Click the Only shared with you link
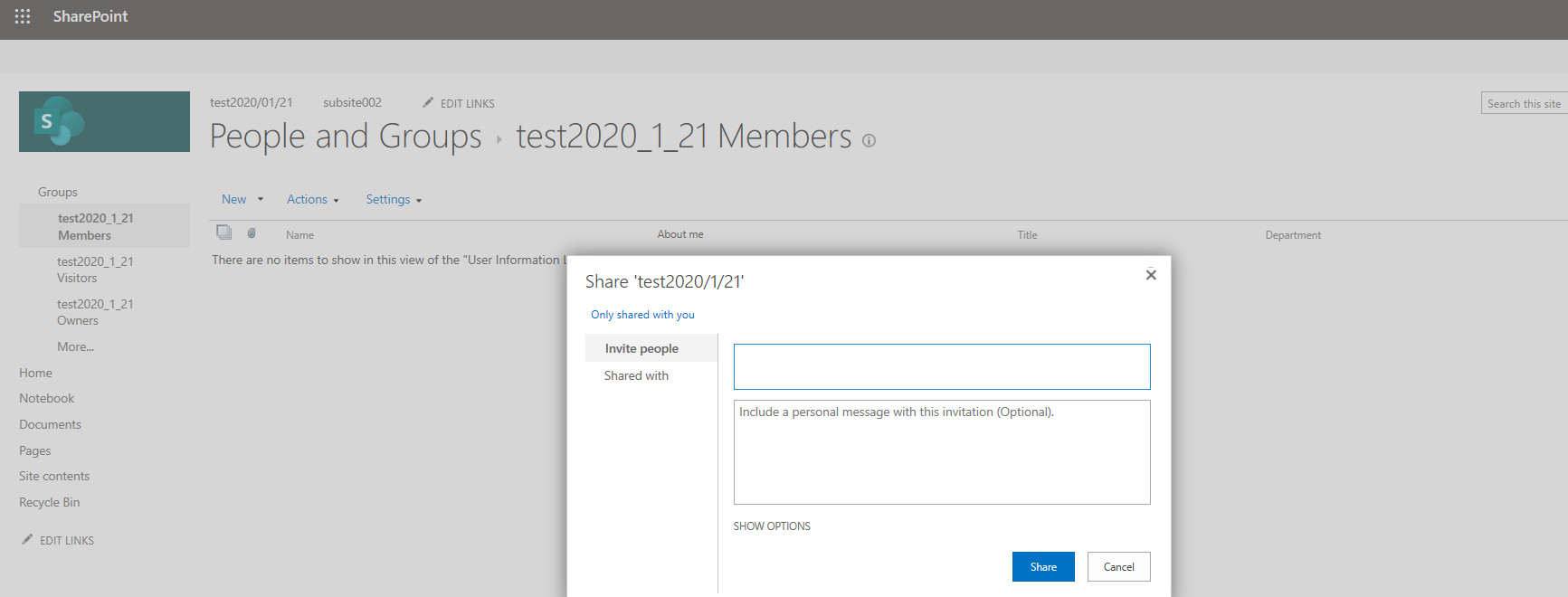Screen dimensions: 1568x597 pos(642,315)
